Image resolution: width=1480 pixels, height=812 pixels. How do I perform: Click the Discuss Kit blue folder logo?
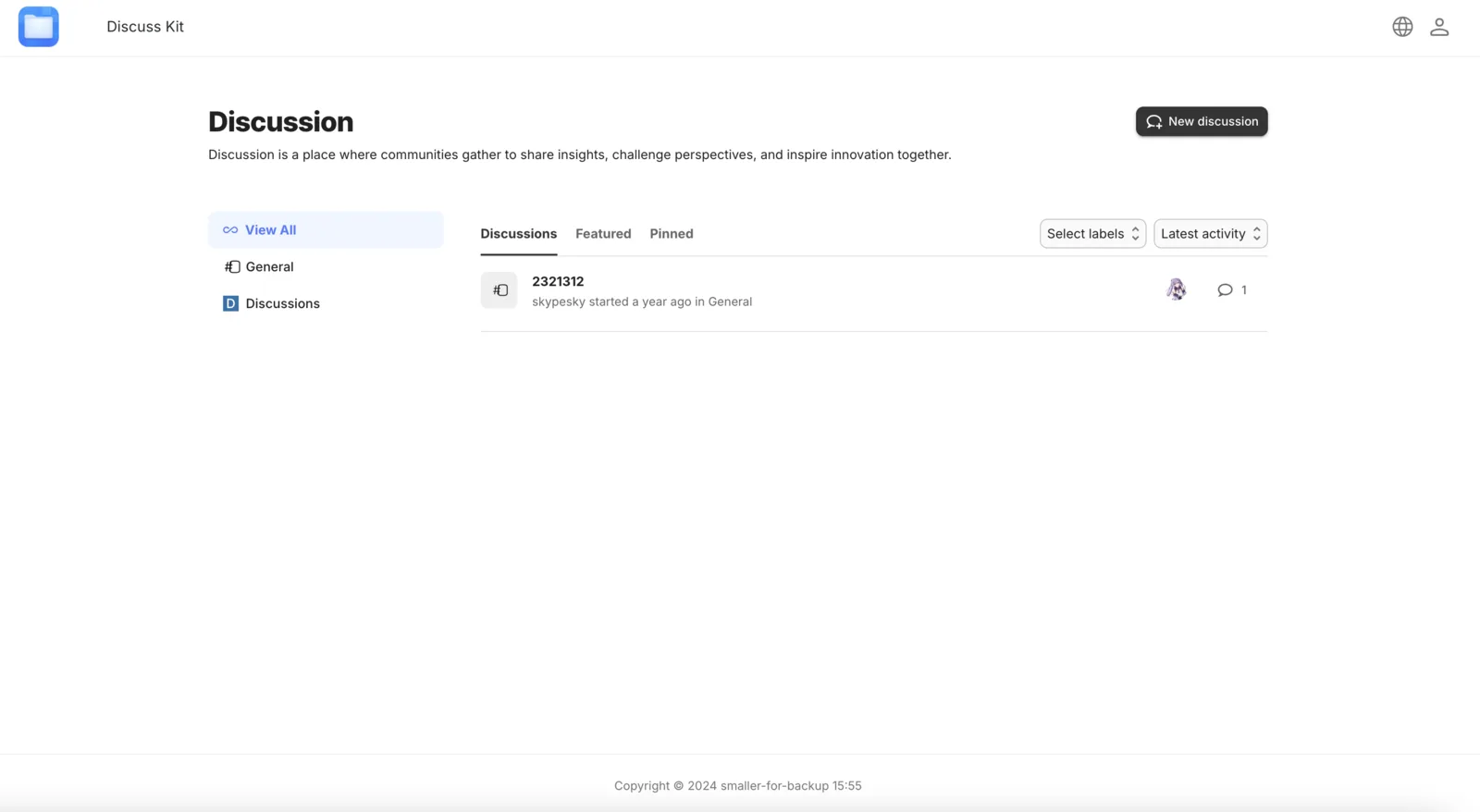click(x=39, y=27)
